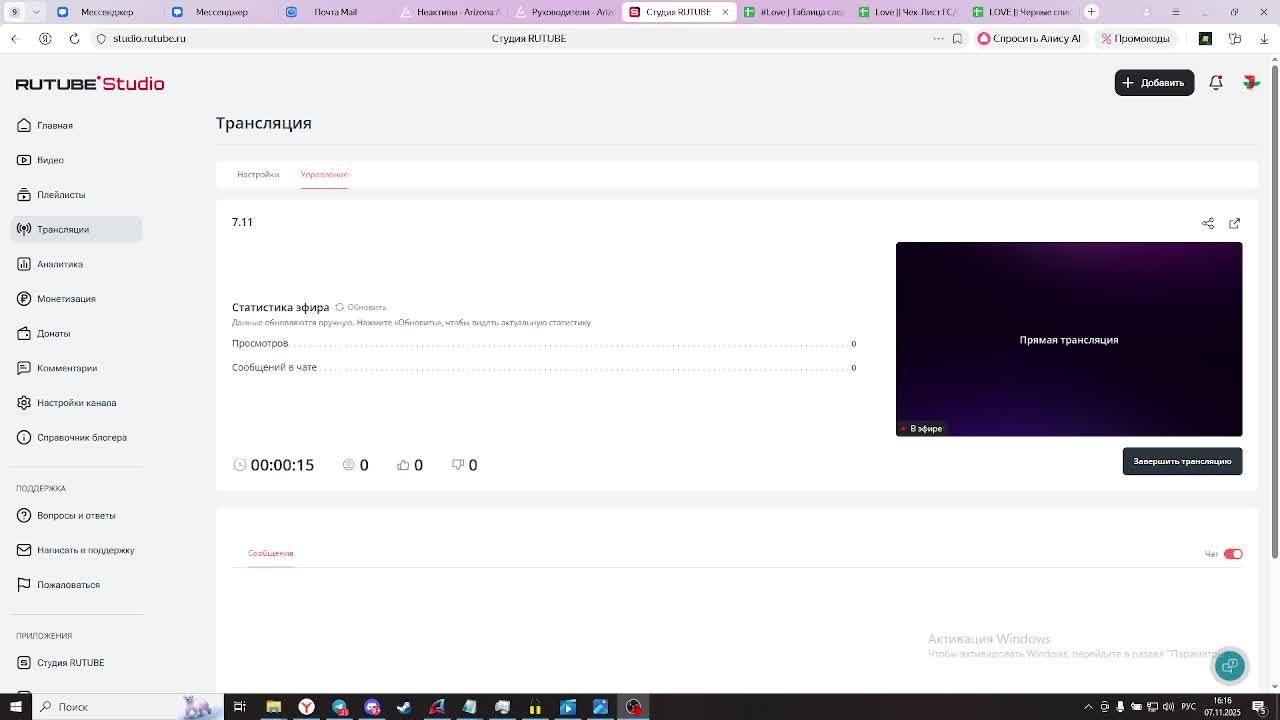Open Вопросы и ответы support page
This screenshot has width=1280, height=720.
coord(76,515)
